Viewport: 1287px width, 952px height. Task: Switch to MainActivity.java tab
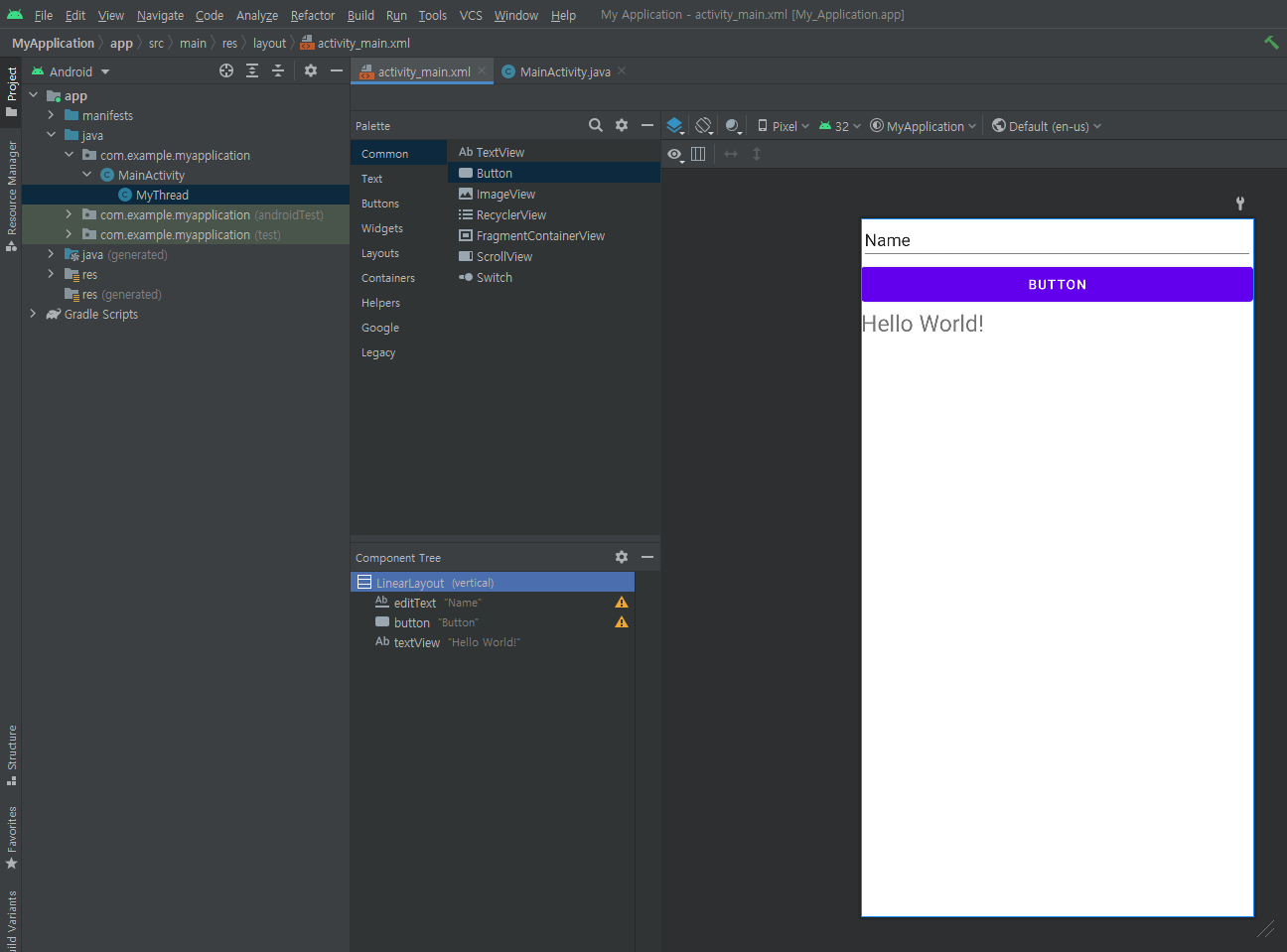tap(564, 71)
